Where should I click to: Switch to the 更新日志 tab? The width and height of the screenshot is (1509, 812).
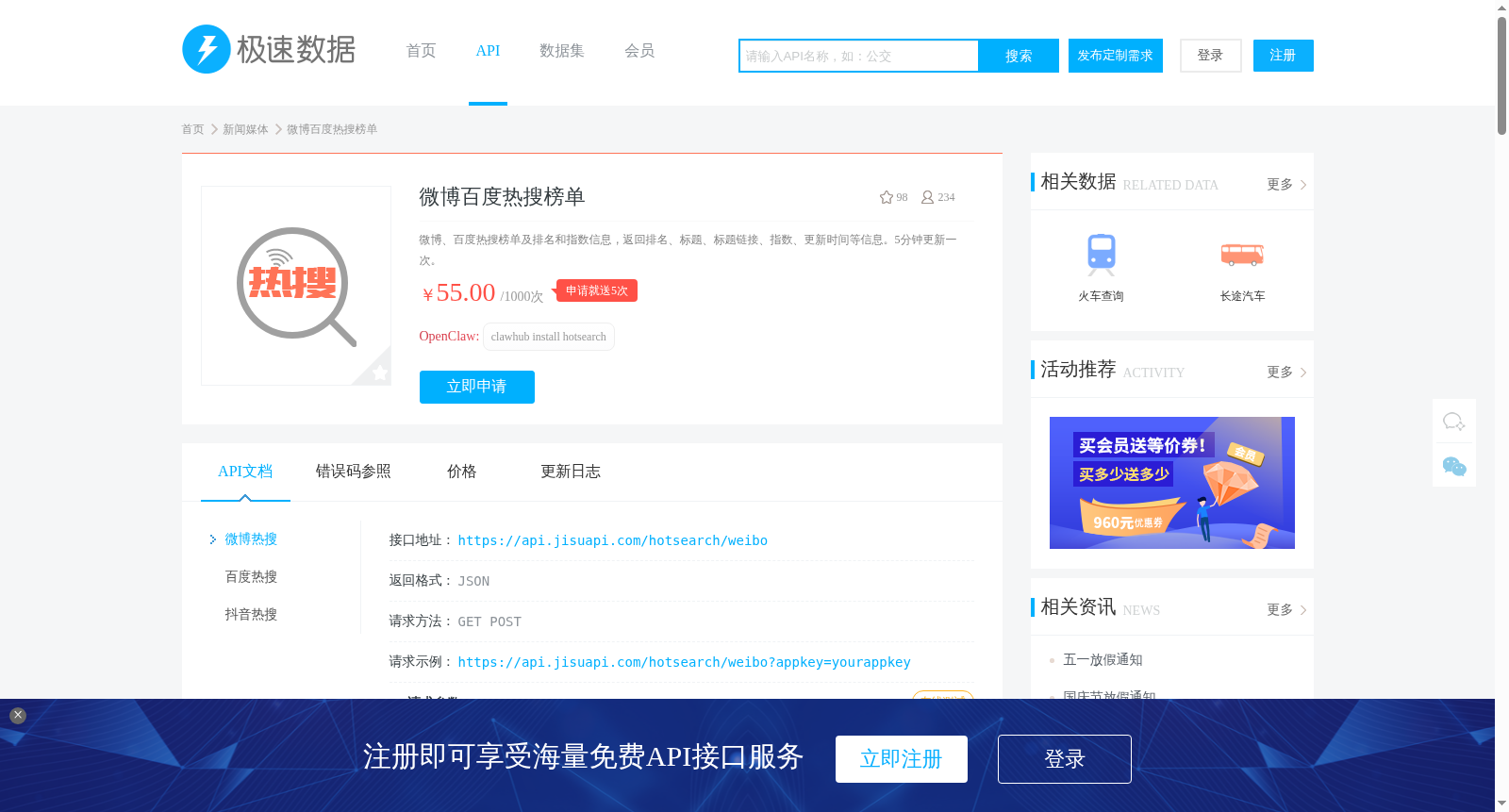click(x=571, y=472)
